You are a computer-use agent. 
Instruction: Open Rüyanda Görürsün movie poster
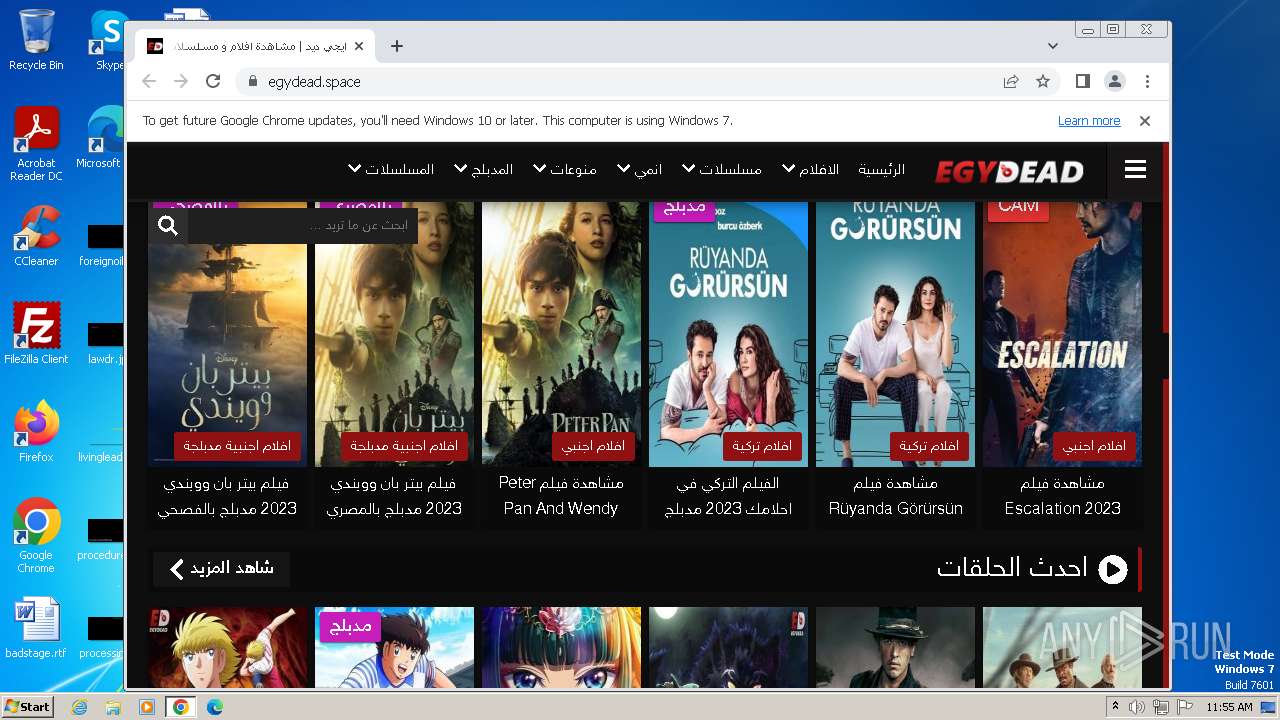895,334
